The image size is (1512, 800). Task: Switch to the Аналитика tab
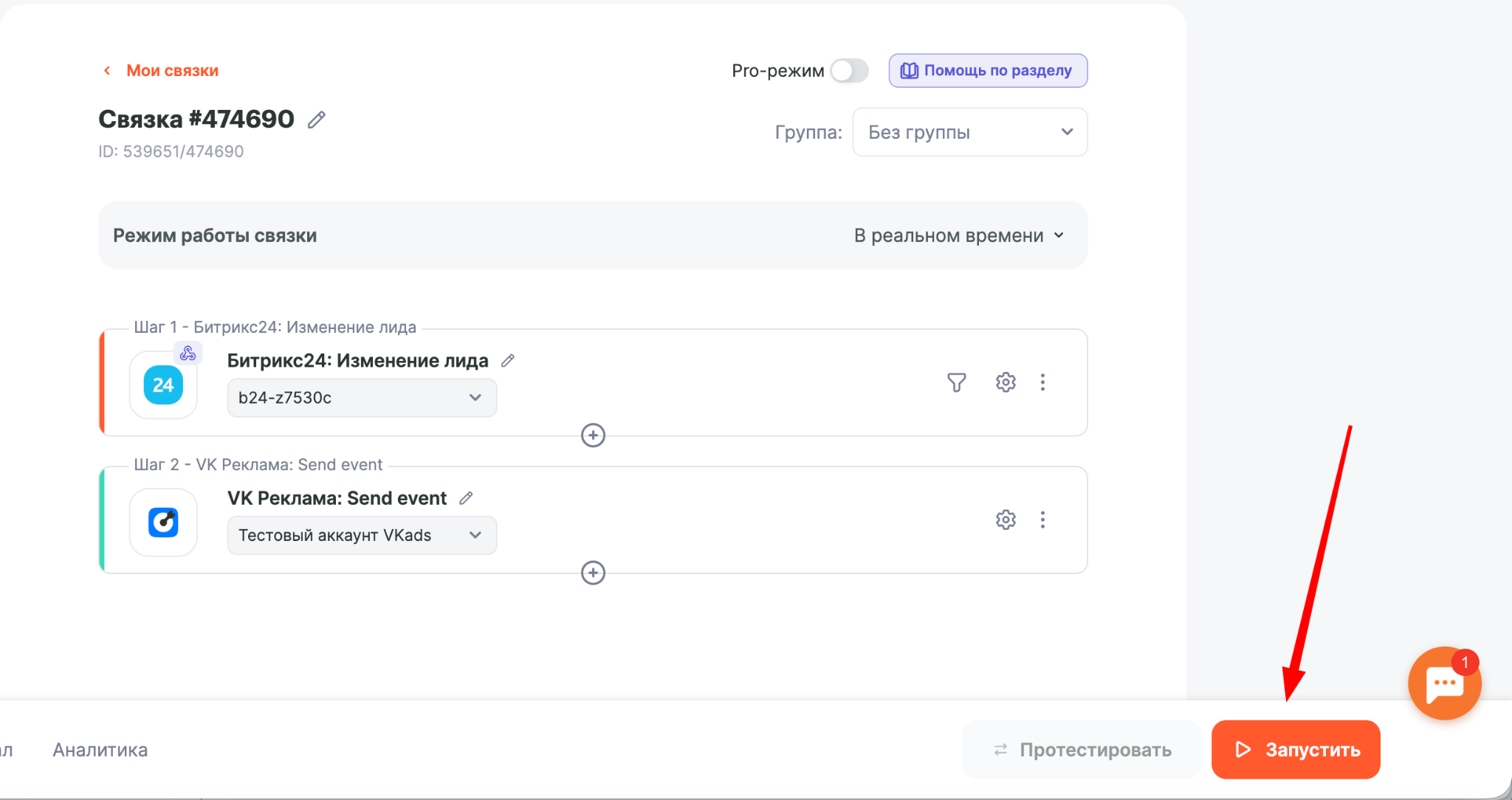click(x=100, y=750)
